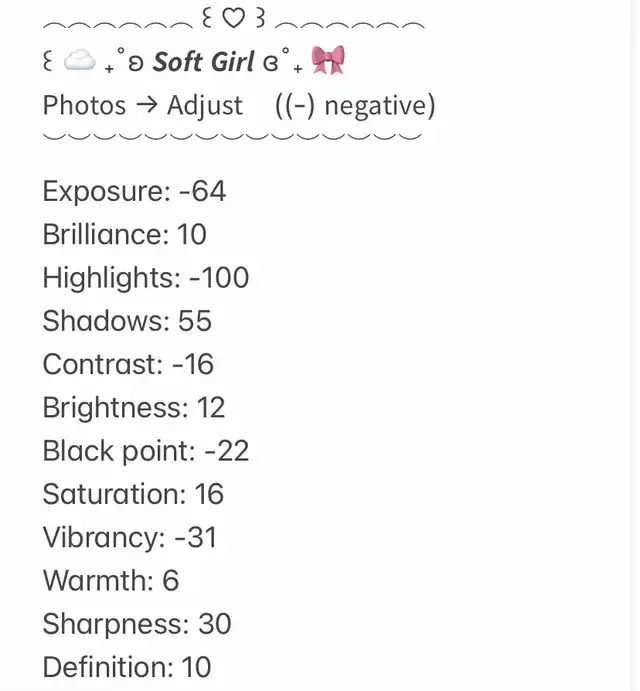Click the Definition: 10 line
Screen dimensions: 640x691
tap(127, 667)
